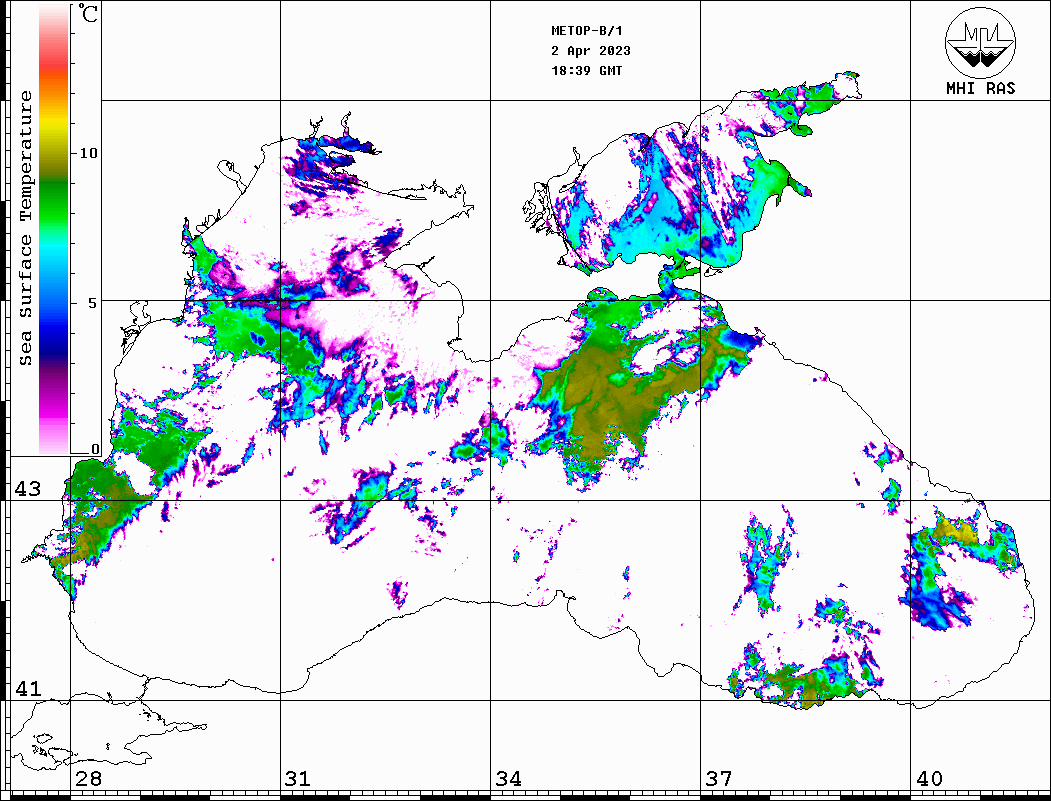Click the '5' mark on temperature scale
Viewport: 1051px width, 801px height.
(93, 302)
